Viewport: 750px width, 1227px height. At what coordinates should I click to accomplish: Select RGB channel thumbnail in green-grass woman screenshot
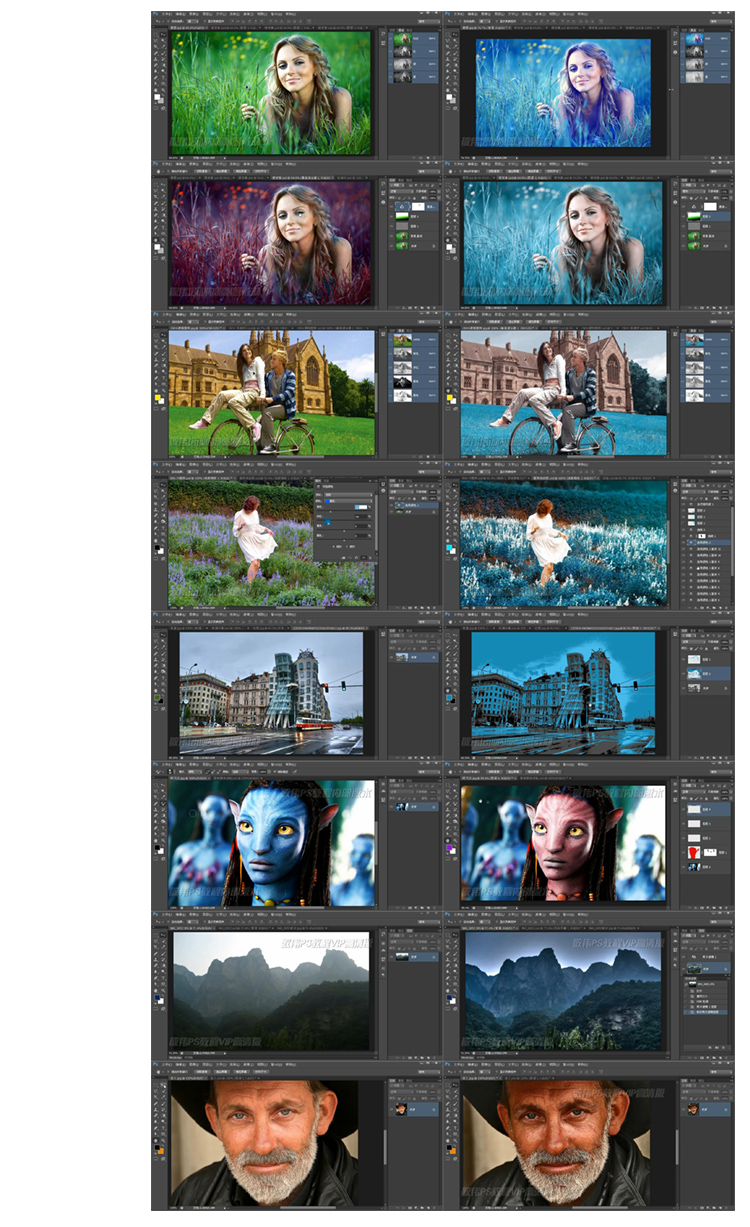pos(403,38)
